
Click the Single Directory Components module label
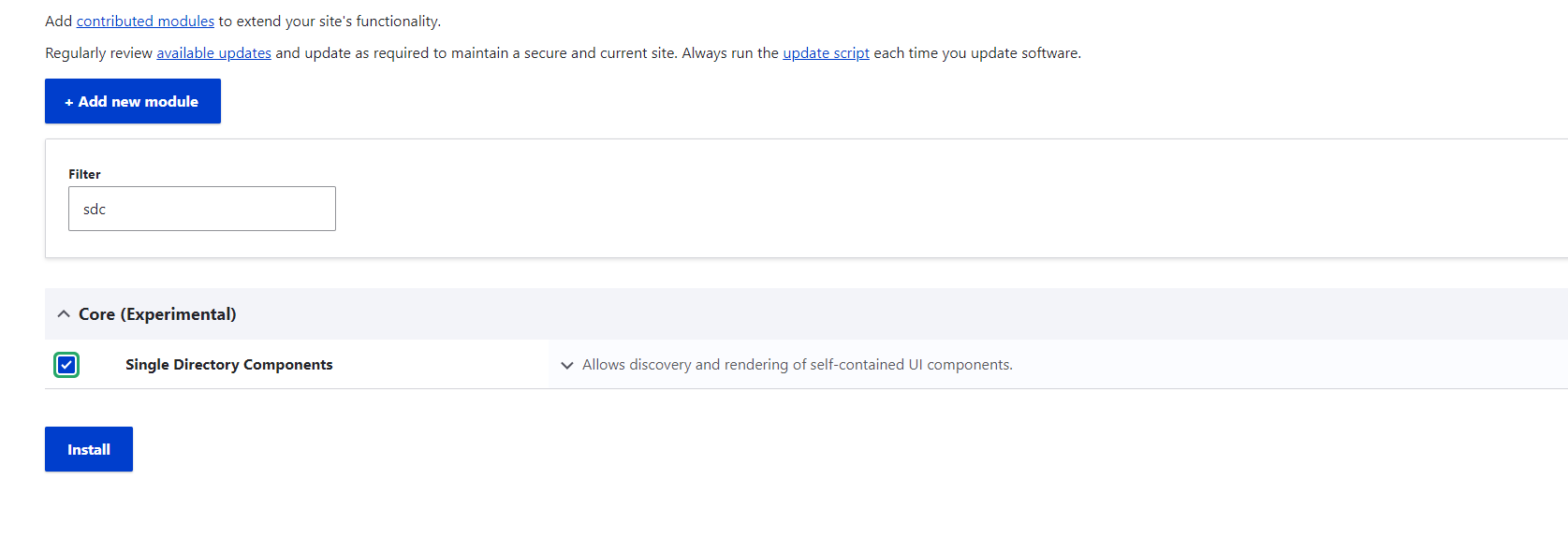tap(228, 365)
